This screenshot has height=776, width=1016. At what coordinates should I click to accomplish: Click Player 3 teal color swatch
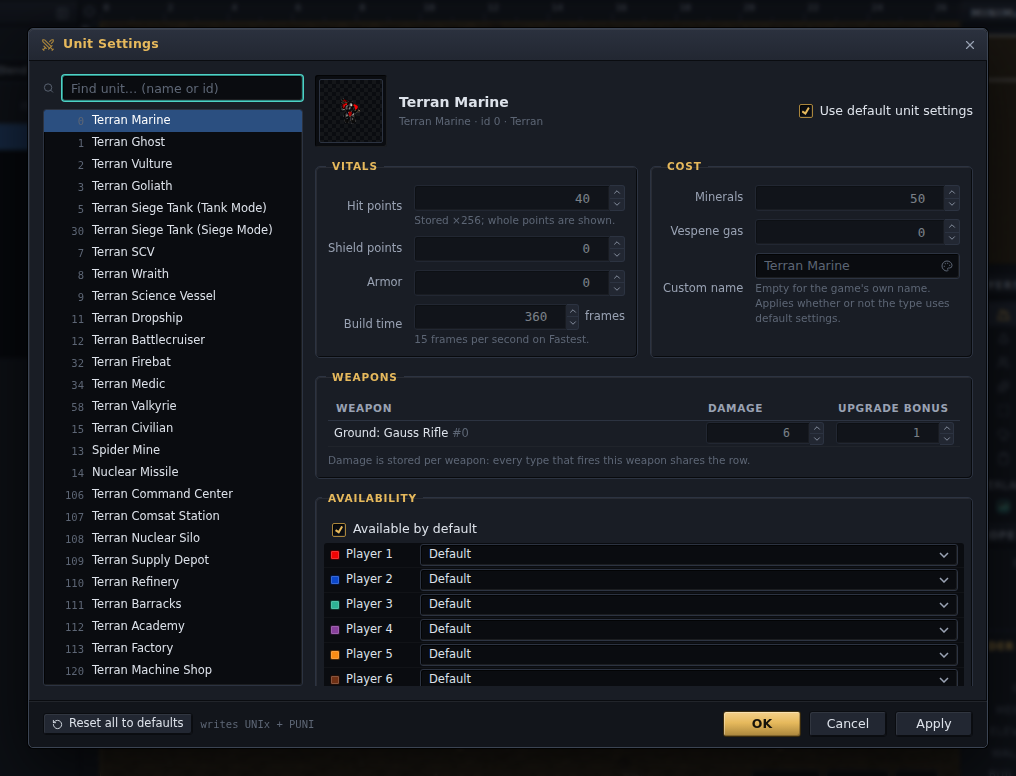click(335, 604)
